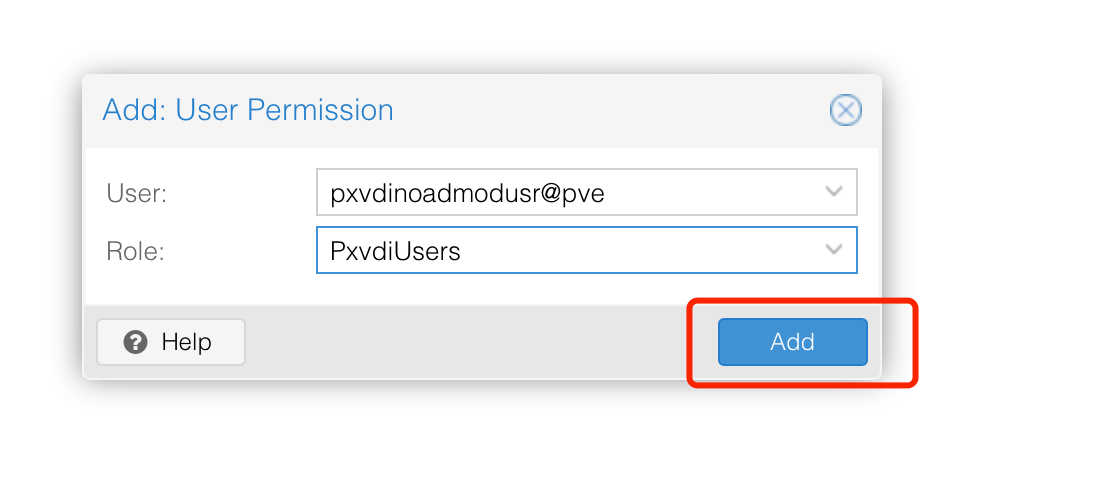Image resolution: width=1104 pixels, height=482 pixels.
Task: Expand the User dropdown arrow
Action: coord(834,192)
